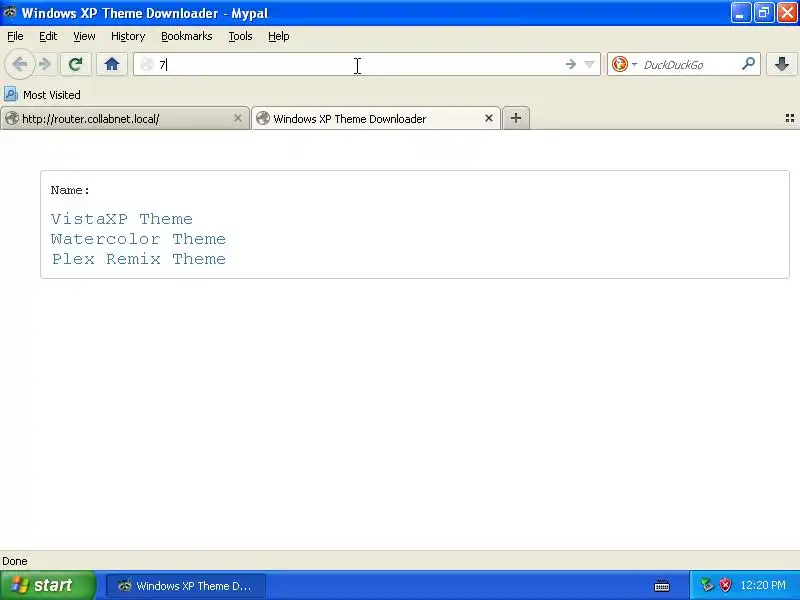Open the History menu
This screenshot has width=800, height=600.
[x=128, y=36]
